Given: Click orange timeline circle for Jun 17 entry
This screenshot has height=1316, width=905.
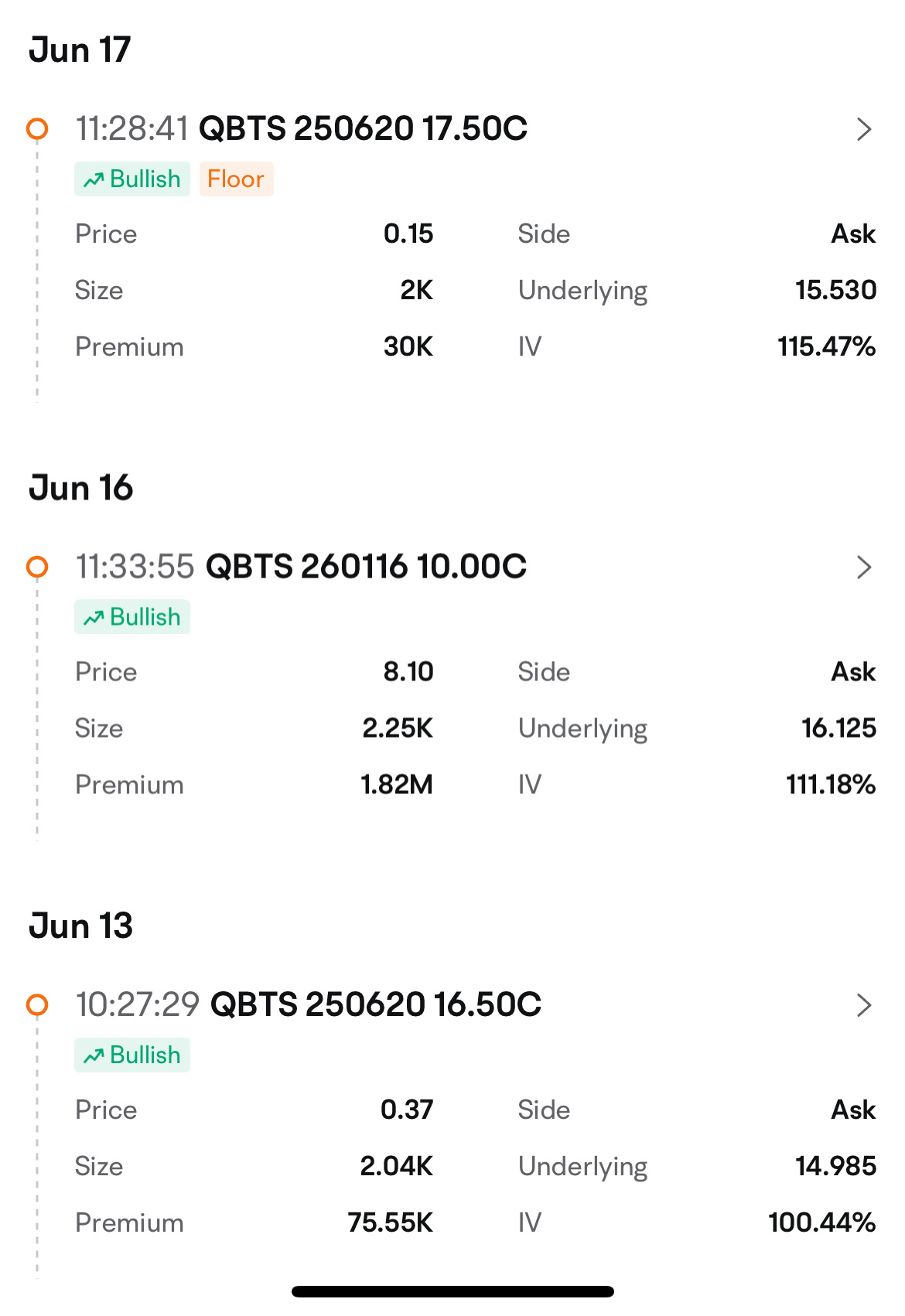Looking at the screenshot, I should pos(37,128).
